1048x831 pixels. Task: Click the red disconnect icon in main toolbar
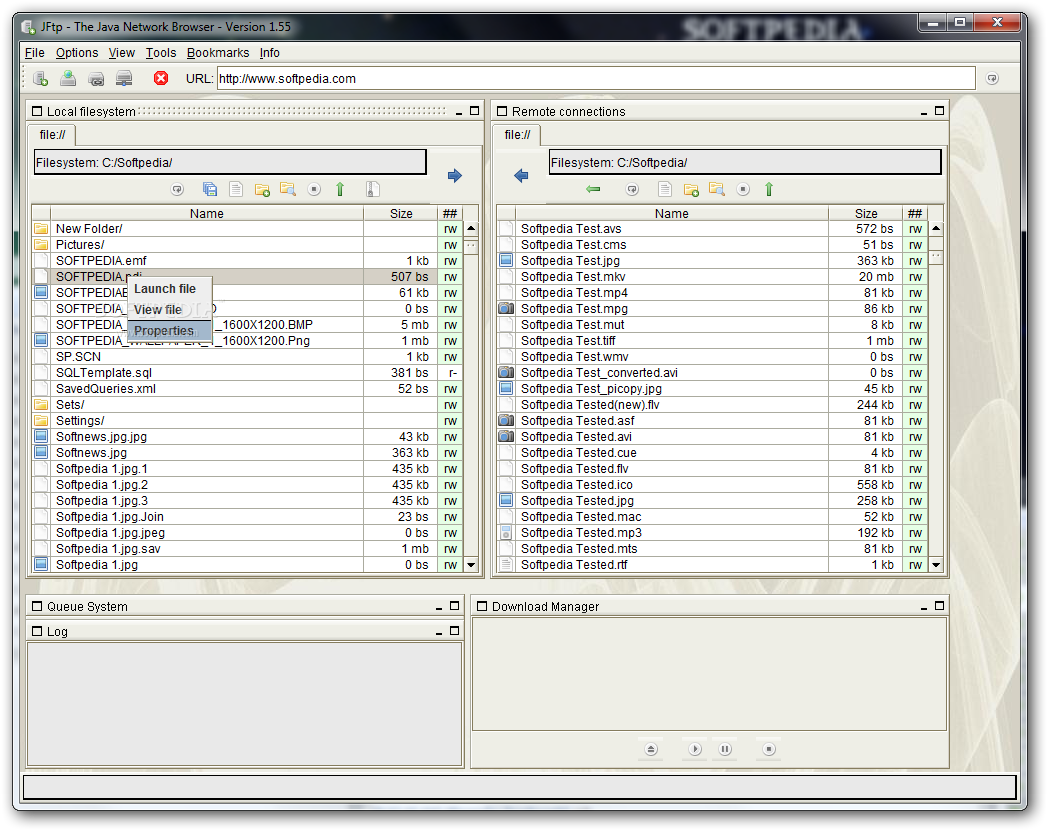(x=161, y=79)
